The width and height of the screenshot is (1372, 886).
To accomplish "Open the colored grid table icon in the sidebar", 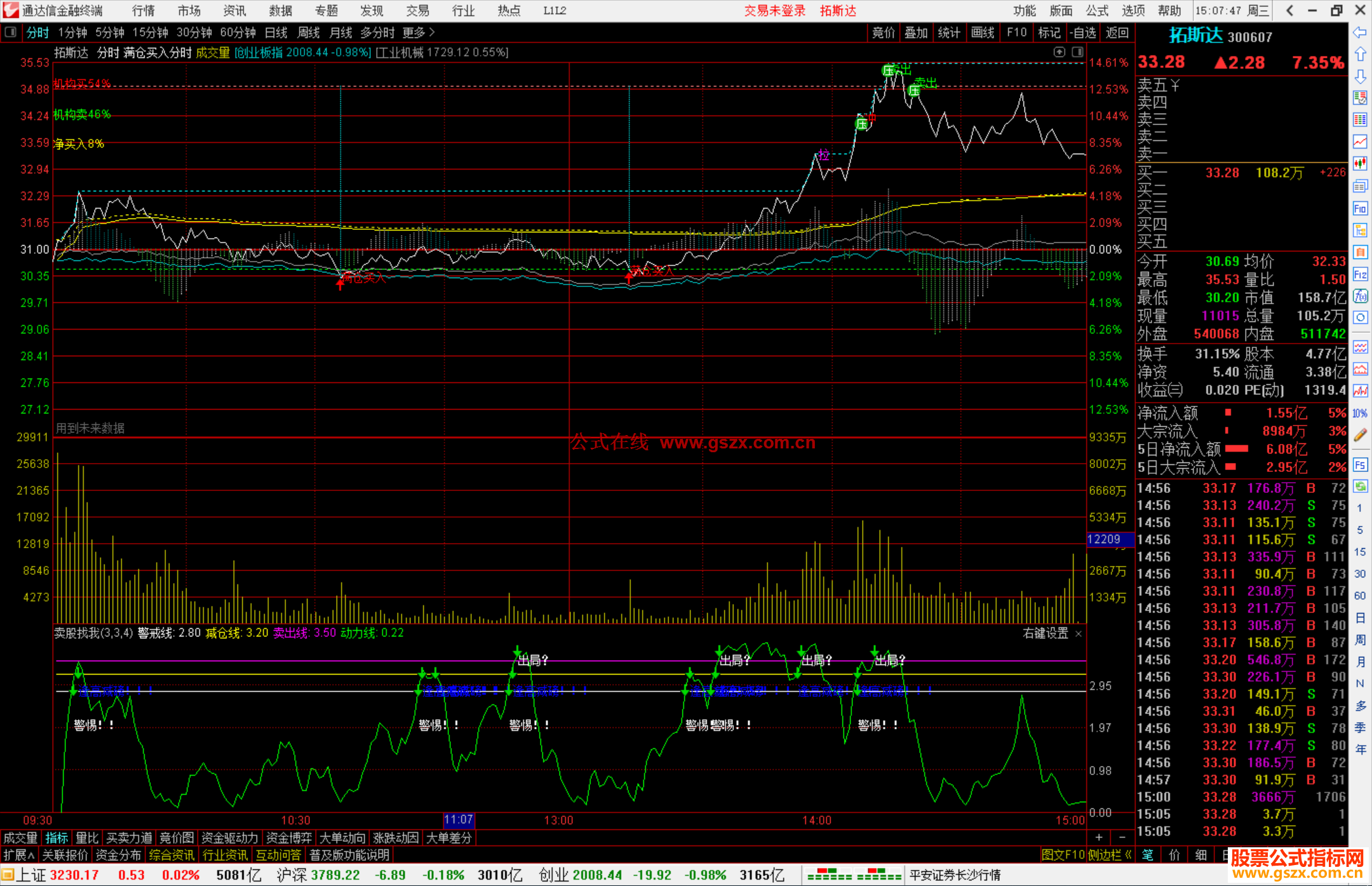I will pos(1360,120).
